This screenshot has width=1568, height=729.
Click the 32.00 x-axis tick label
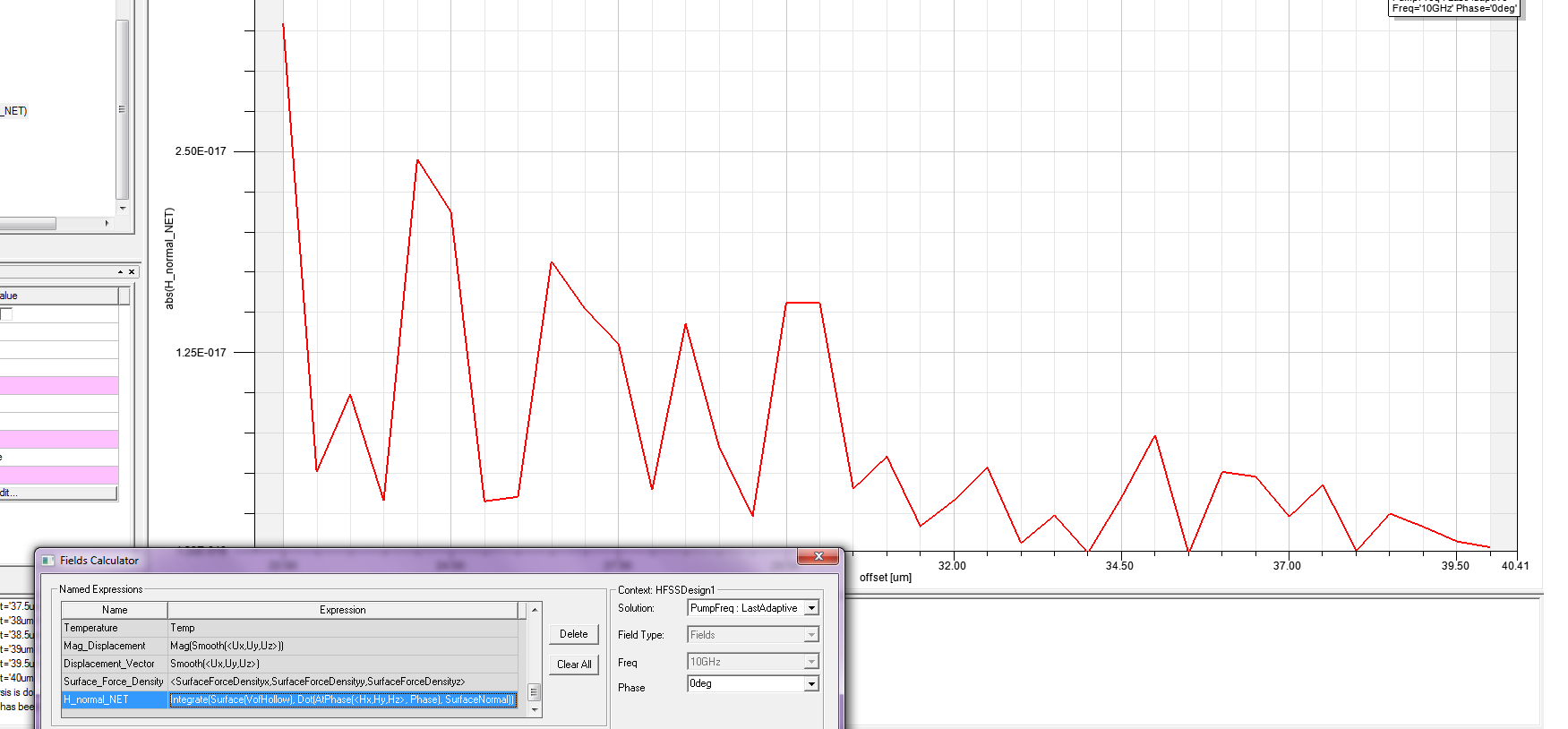[x=952, y=566]
